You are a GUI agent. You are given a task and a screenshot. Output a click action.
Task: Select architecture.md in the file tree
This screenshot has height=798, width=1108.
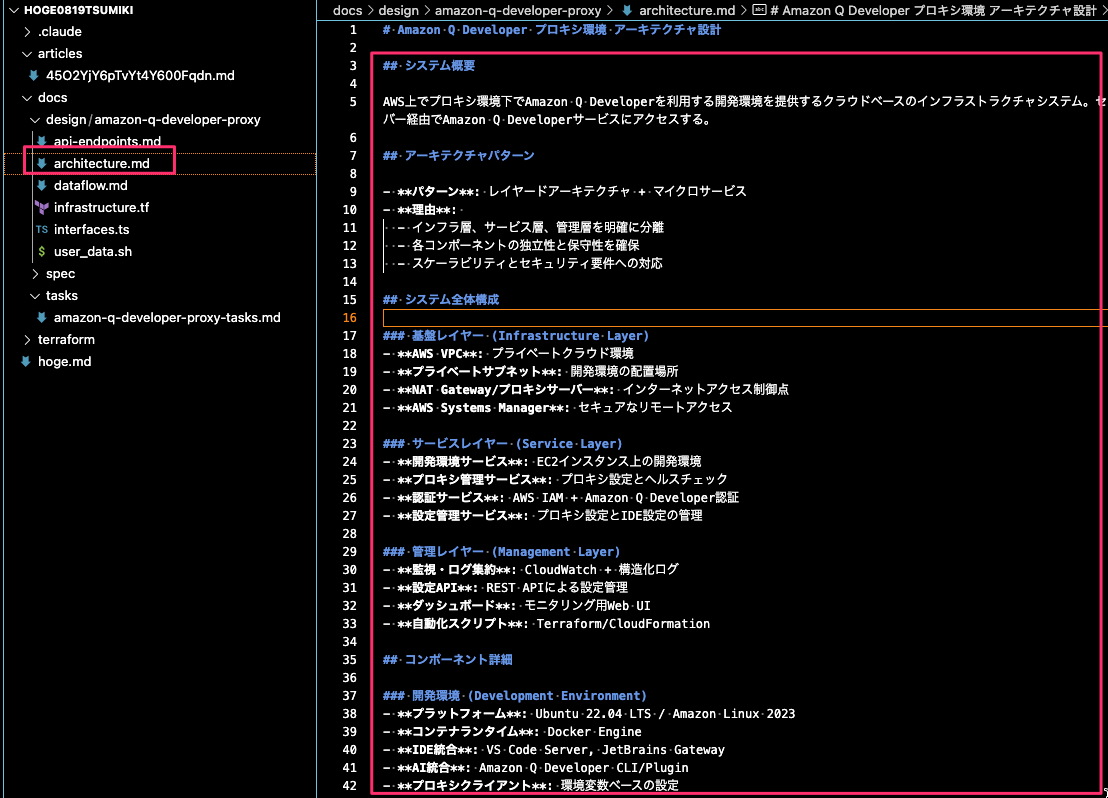click(102, 163)
